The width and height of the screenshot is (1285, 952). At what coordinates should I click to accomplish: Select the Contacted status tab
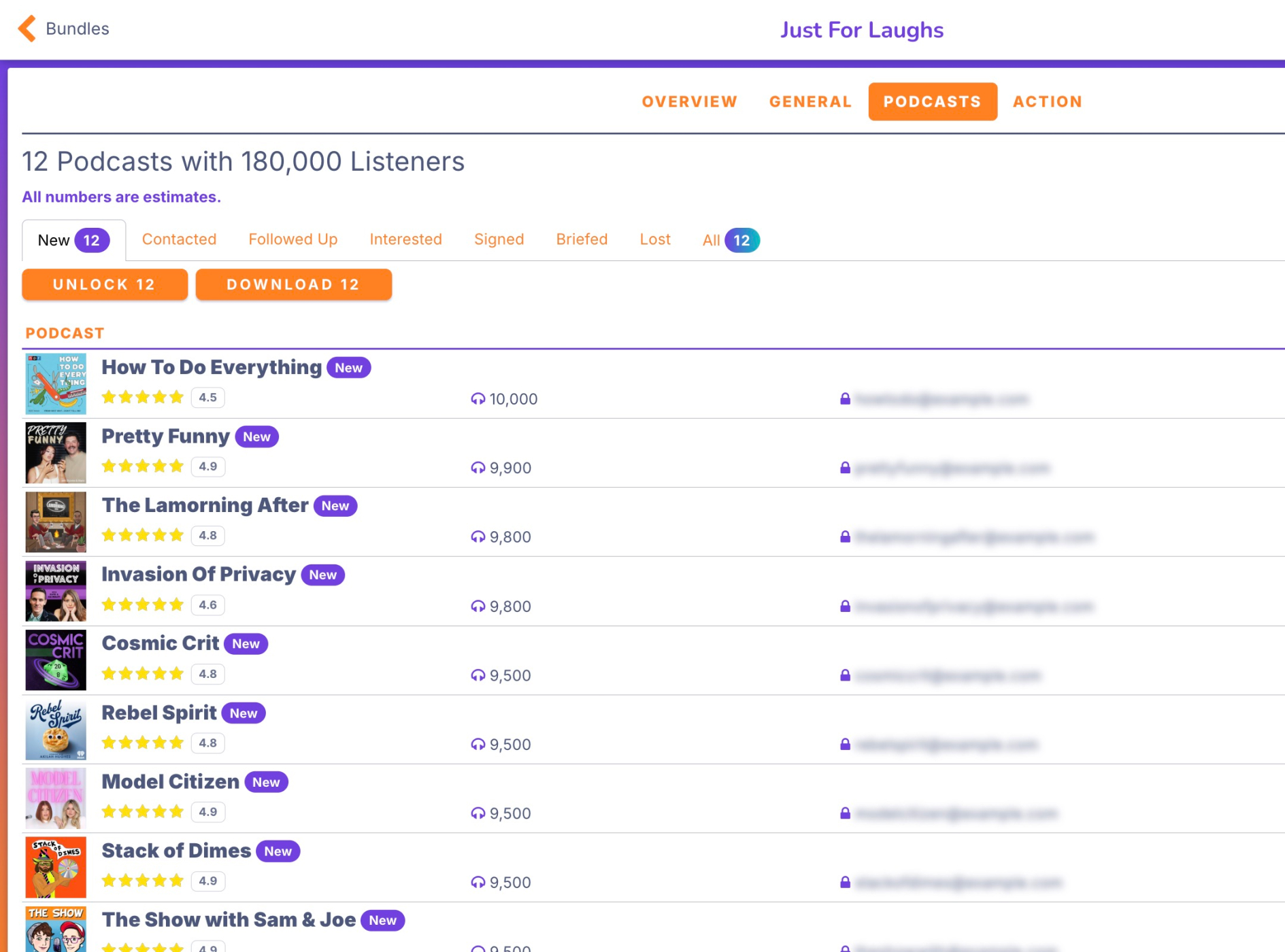[179, 239]
